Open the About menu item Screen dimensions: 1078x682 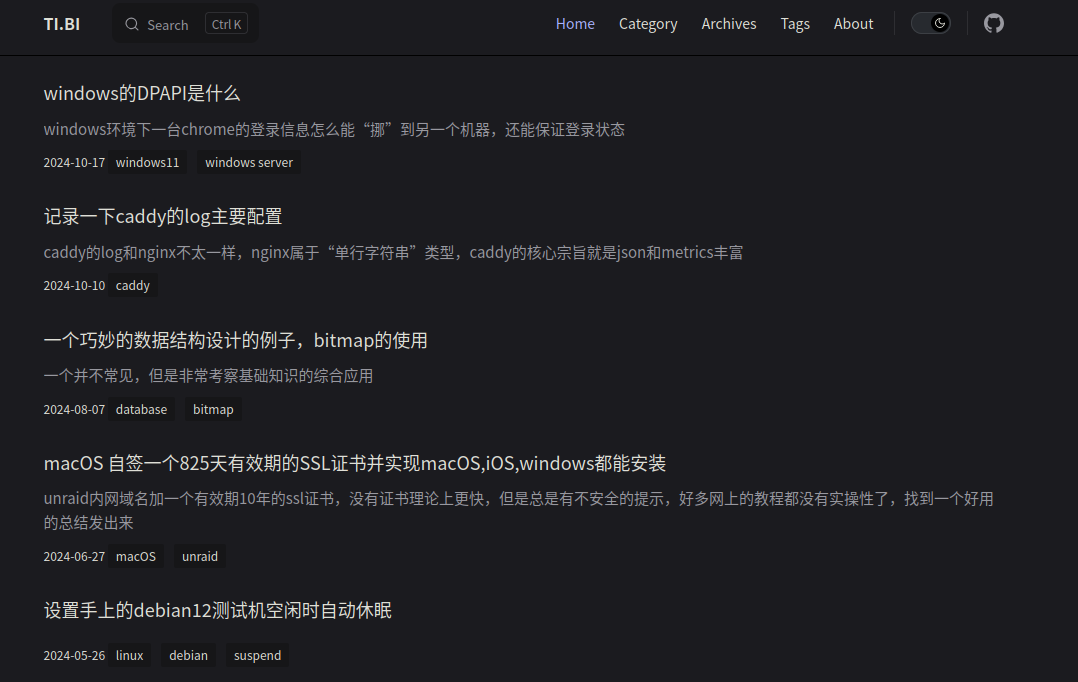pyautogui.click(x=853, y=24)
